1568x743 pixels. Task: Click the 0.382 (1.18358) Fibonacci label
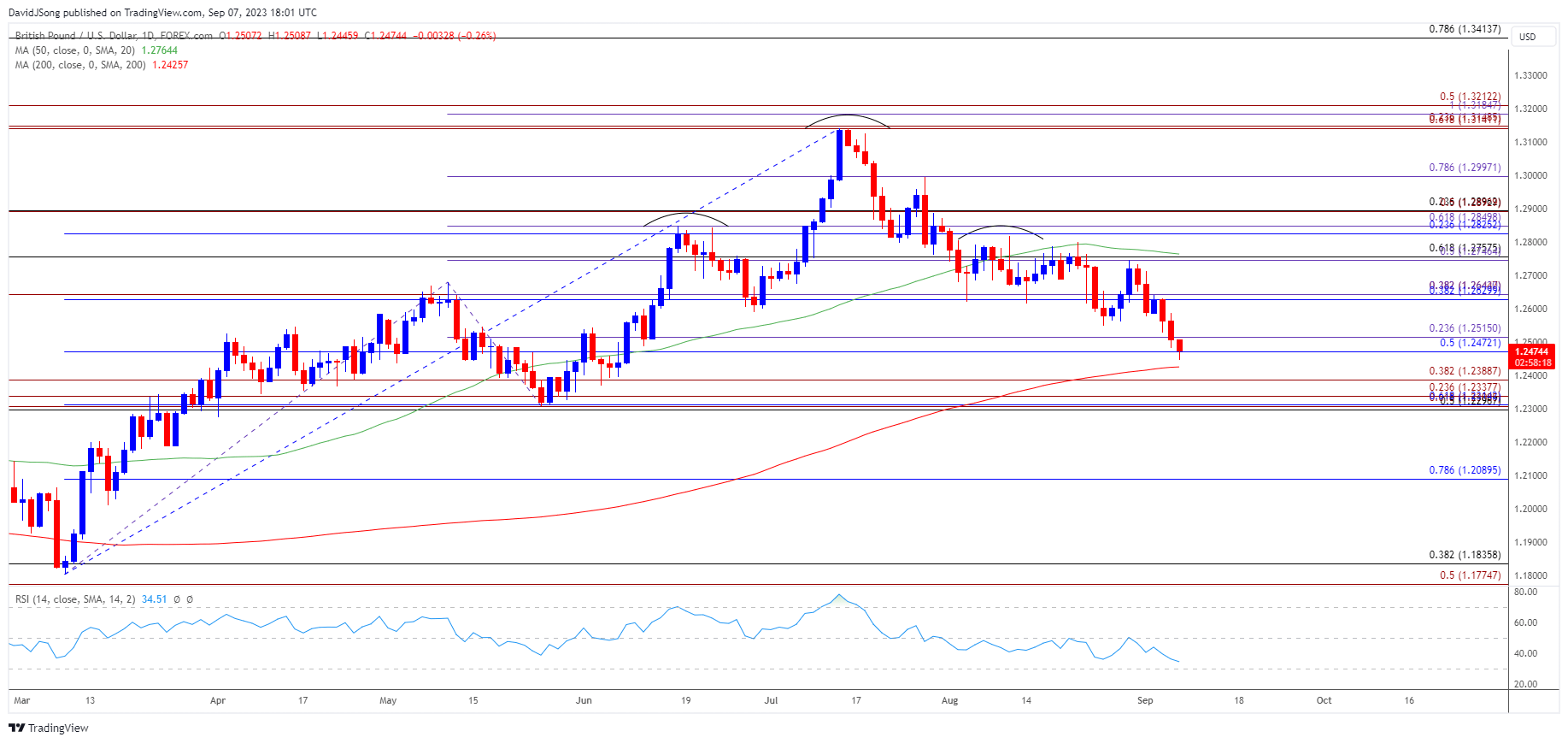1465,555
